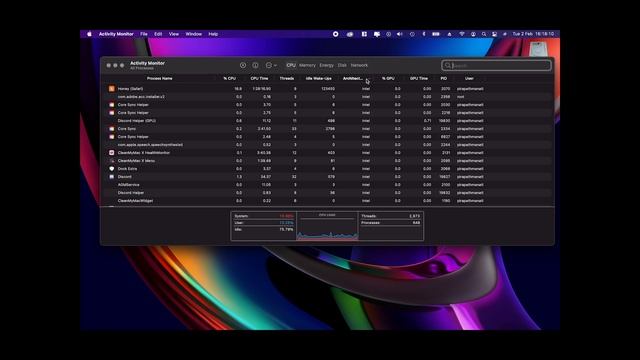This screenshot has width=640, height=360.
Task: Switch to the Network tab
Action: coord(359,65)
